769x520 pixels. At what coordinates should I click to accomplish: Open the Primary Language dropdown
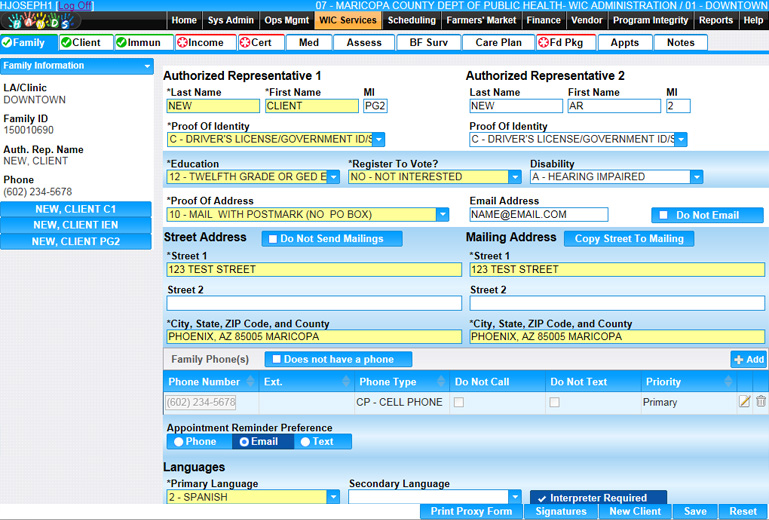coord(333,497)
